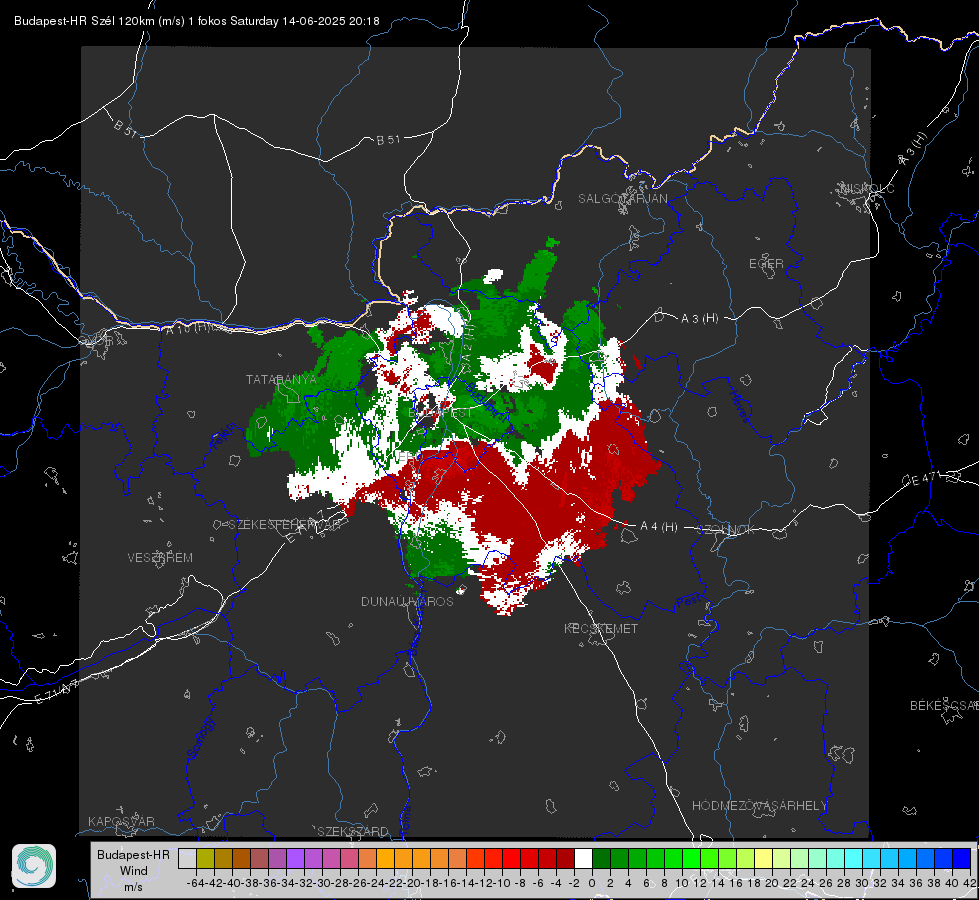Click the A 3 (H) label near Miskolc

pyautogui.click(x=913, y=149)
